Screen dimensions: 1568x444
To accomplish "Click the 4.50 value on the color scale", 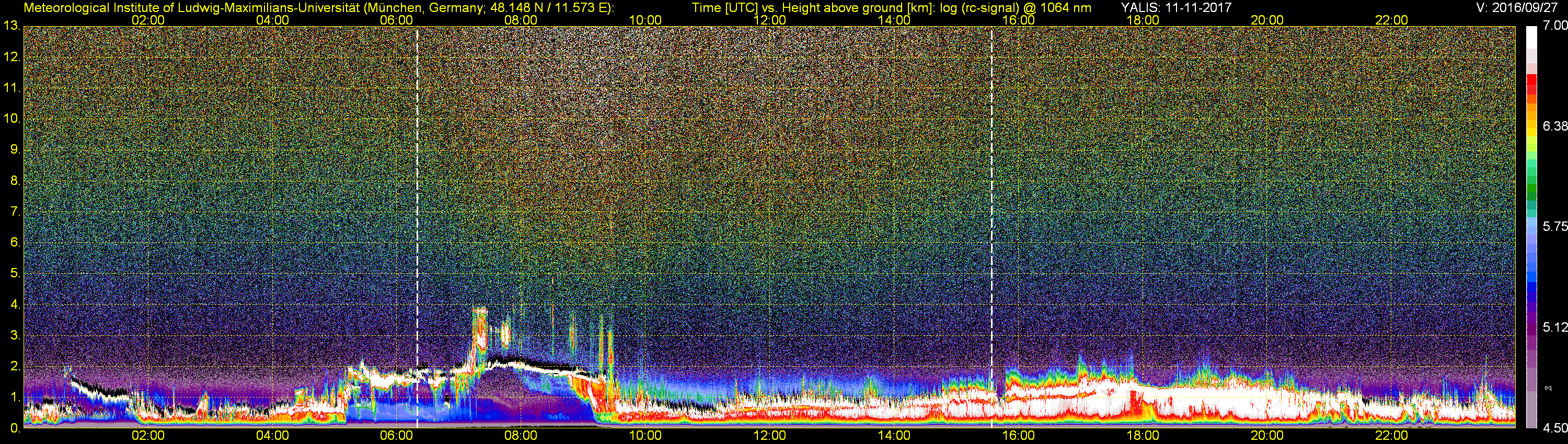I will pyautogui.click(x=1554, y=428).
